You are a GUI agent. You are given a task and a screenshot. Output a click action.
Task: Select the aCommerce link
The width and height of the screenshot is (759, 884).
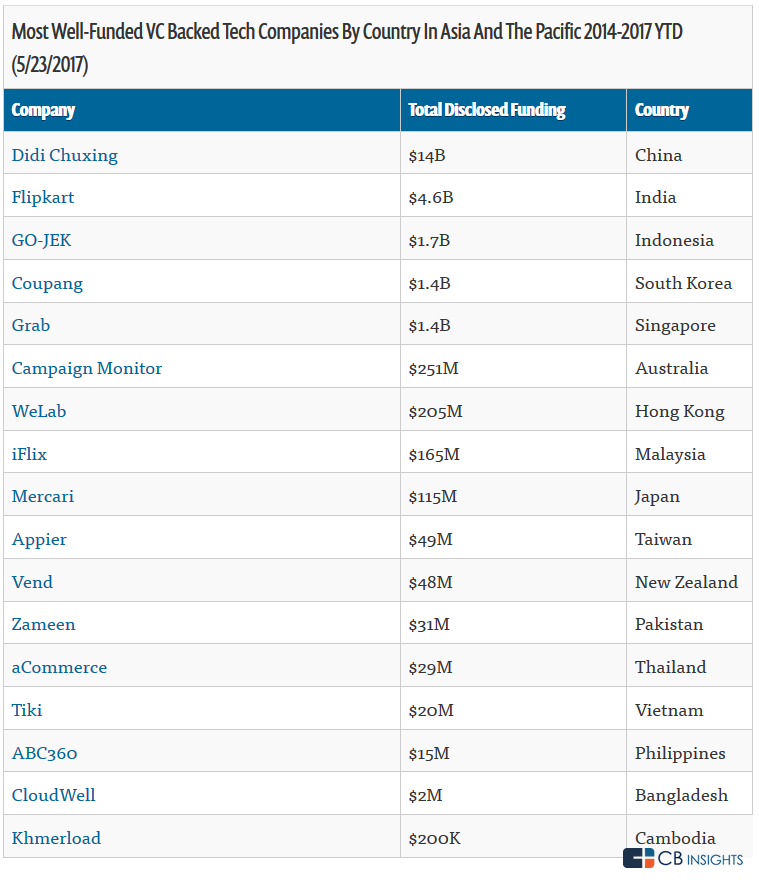[59, 667]
